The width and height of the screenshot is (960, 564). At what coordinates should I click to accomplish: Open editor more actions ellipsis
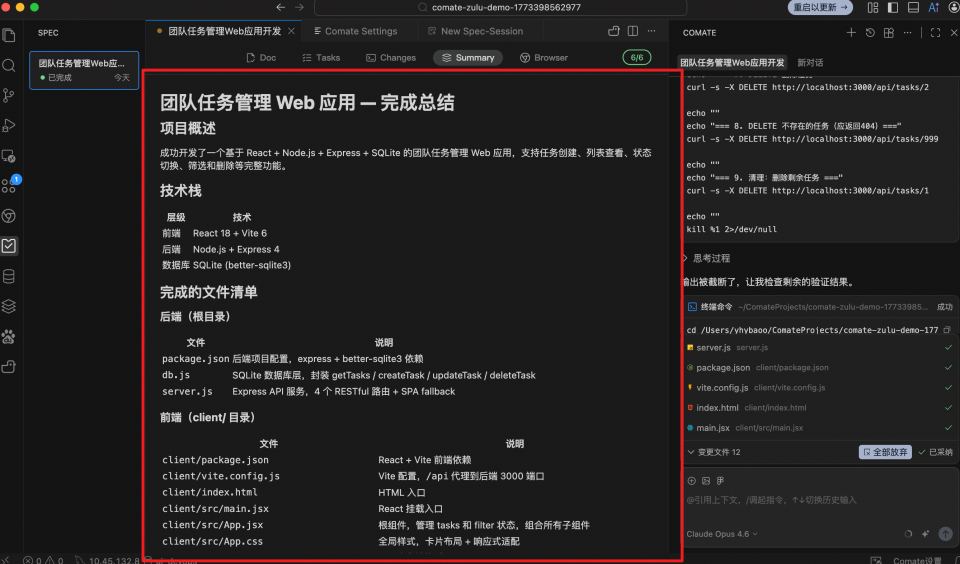(x=651, y=31)
